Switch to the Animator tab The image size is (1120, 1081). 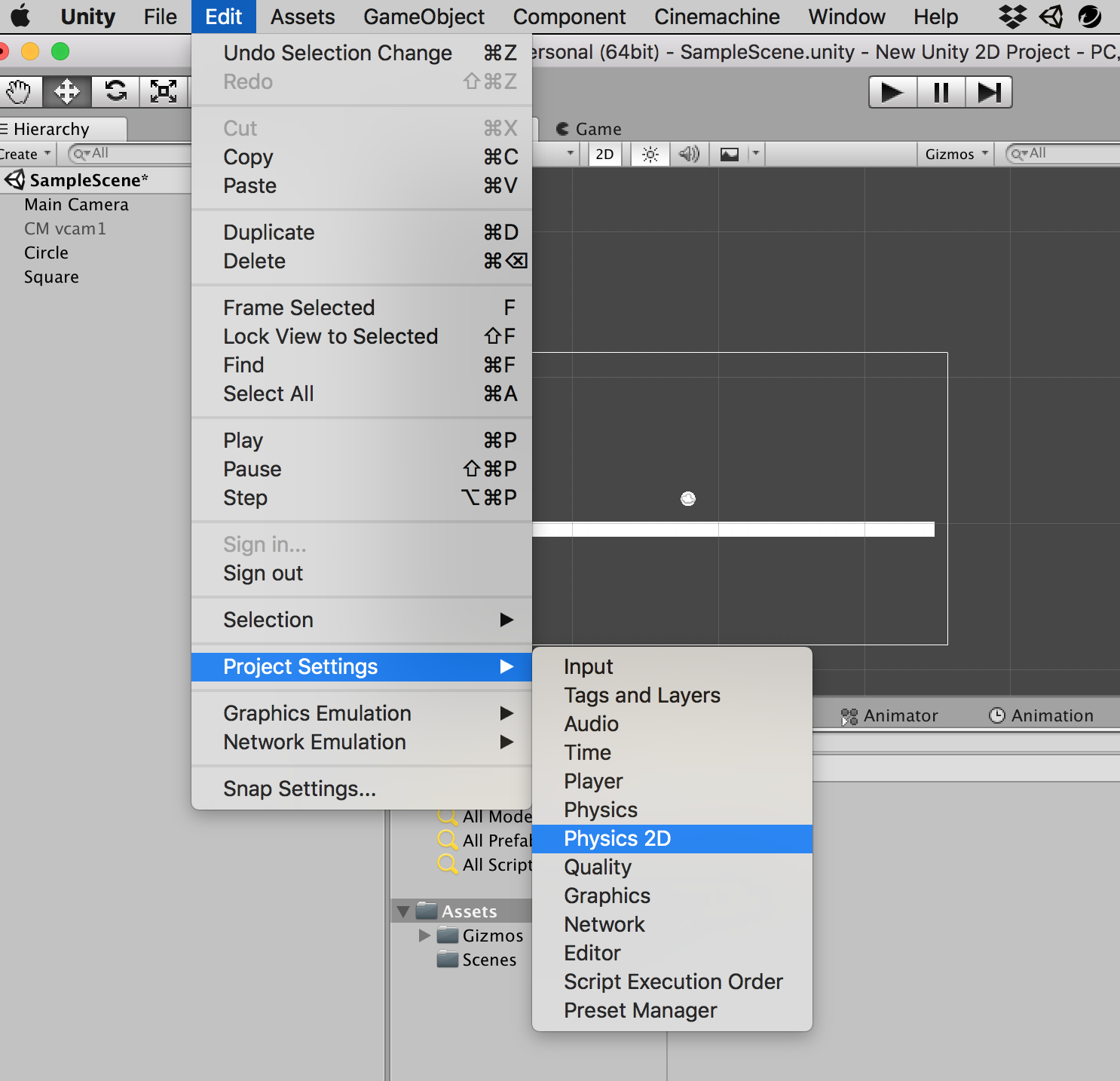point(889,715)
